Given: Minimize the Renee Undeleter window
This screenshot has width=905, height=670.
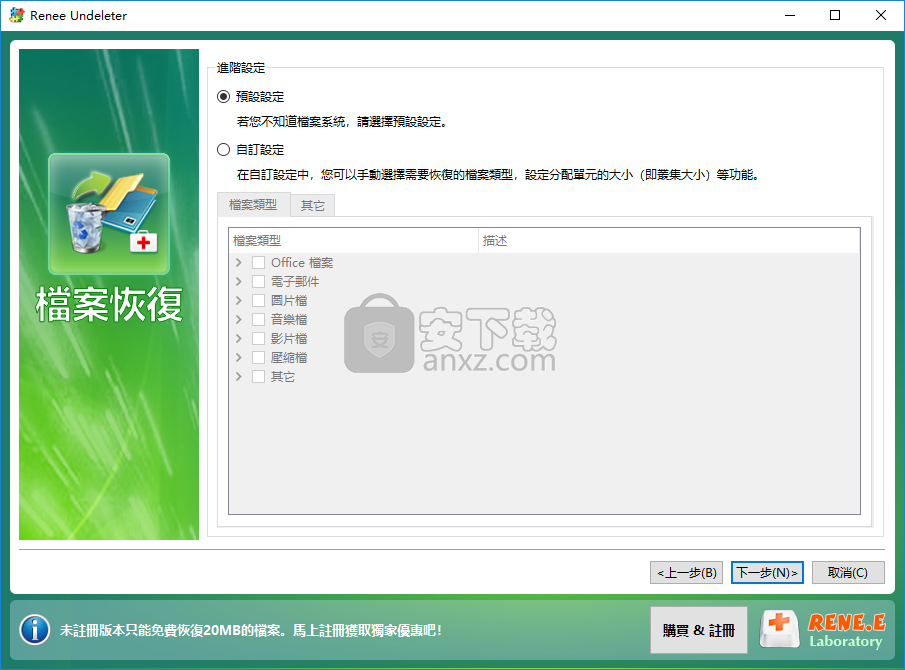Looking at the screenshot, I should tap(790, 16).
